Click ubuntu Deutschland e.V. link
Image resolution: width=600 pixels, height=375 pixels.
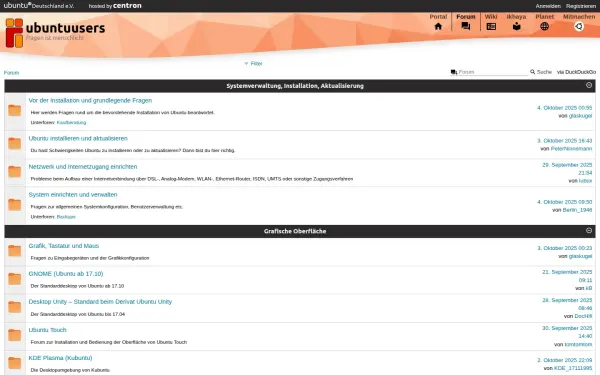coord(39,6)
